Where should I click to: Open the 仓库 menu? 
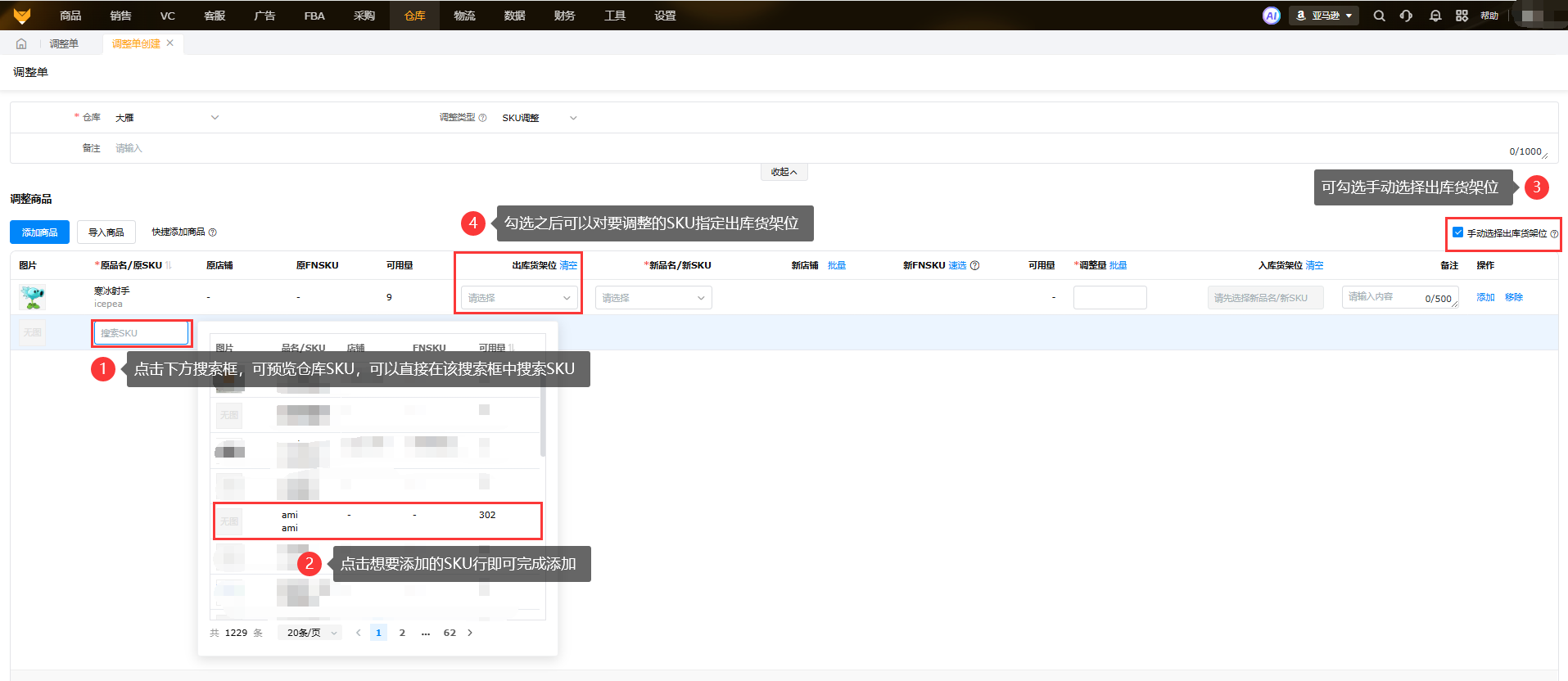(x=415, y=16)
